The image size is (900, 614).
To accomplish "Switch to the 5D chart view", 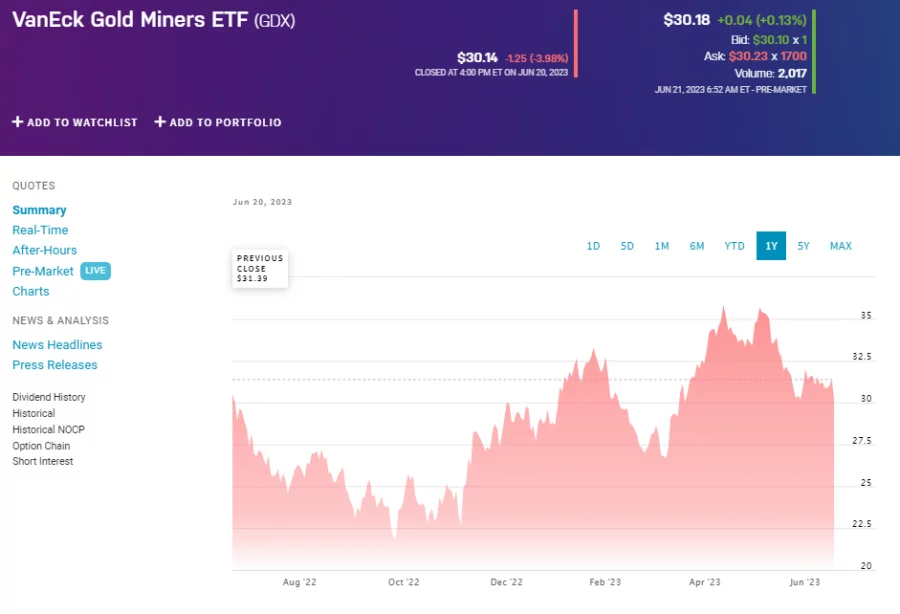I will pyautogui.click(x=627, y=246).
